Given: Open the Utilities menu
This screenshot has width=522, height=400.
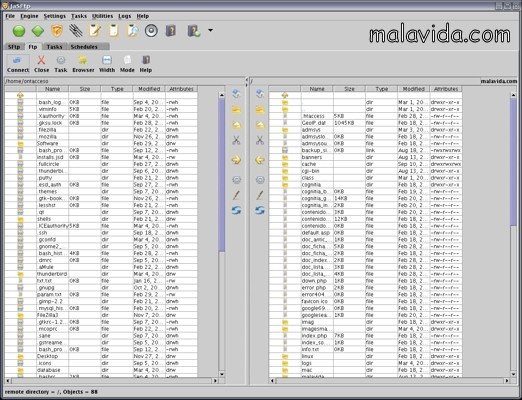Looking at the screenshot, I should (x=102, y=16).
